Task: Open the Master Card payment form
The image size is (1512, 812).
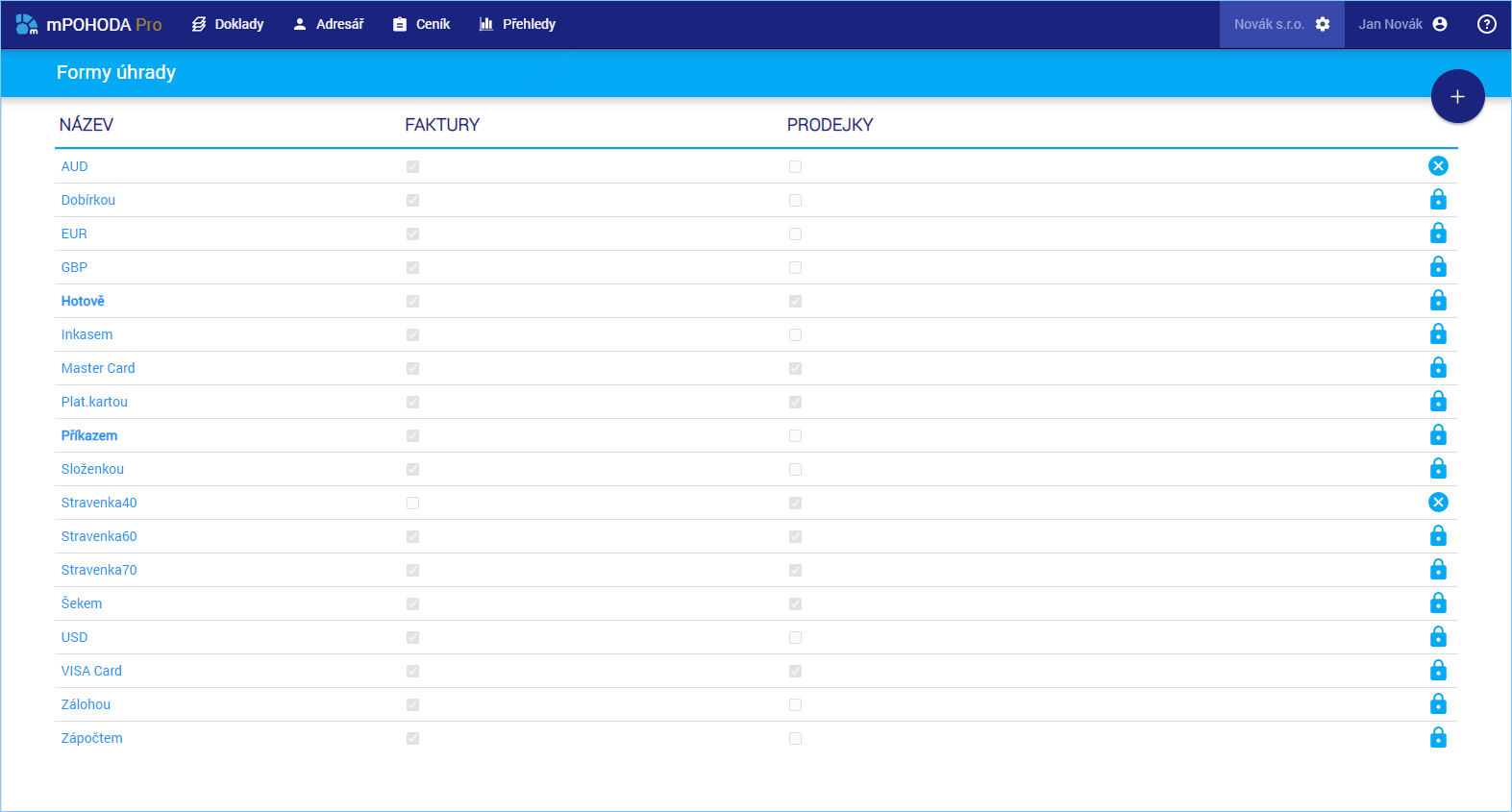Action: click(98, 368)
